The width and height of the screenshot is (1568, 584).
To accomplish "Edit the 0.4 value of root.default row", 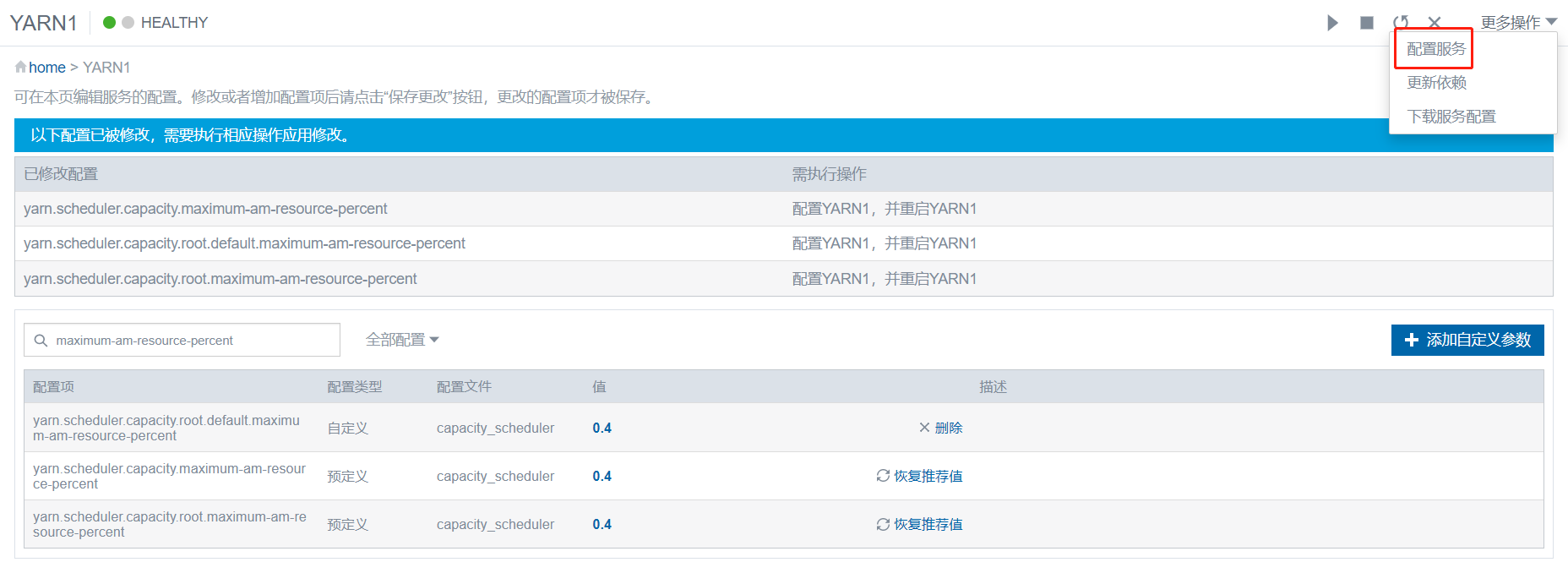I will (602, 428).
